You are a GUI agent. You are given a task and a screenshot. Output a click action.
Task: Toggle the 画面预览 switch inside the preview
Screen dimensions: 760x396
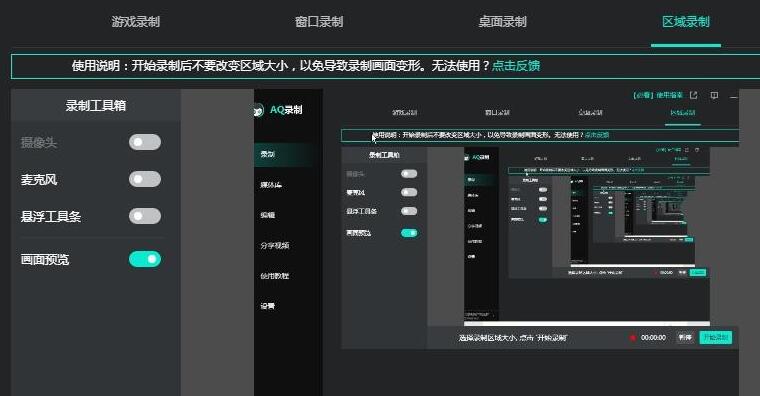[409, 233]
